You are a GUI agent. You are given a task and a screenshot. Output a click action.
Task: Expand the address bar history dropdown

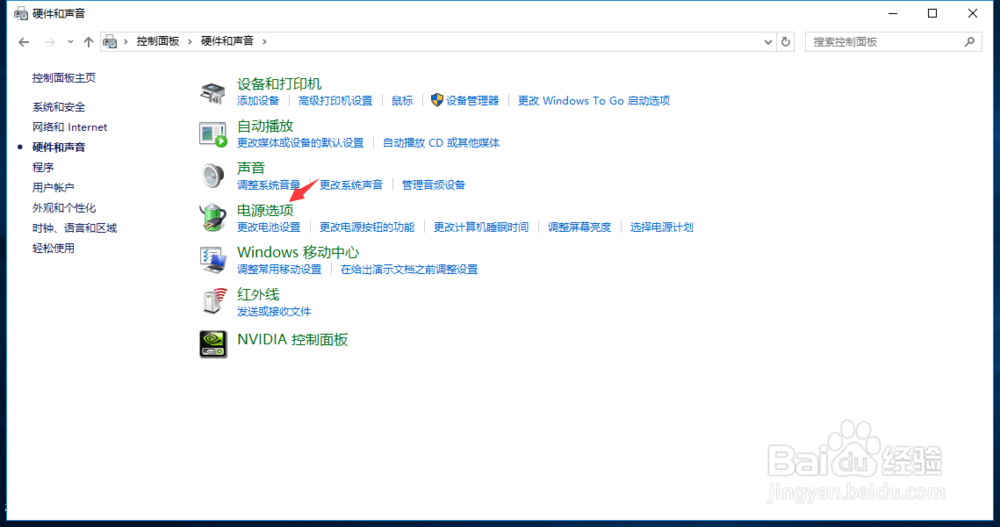point(768,42)
